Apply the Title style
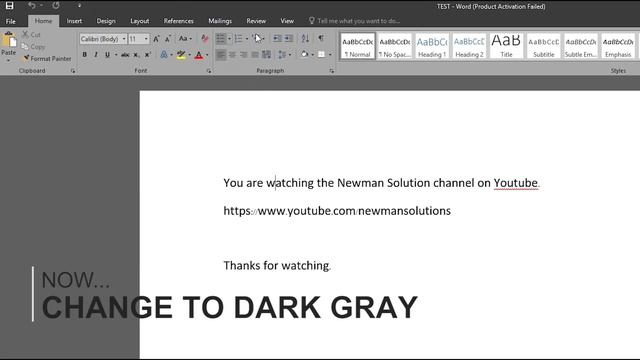The height and width of the screenshot is (360, 640). pos(507,46)
